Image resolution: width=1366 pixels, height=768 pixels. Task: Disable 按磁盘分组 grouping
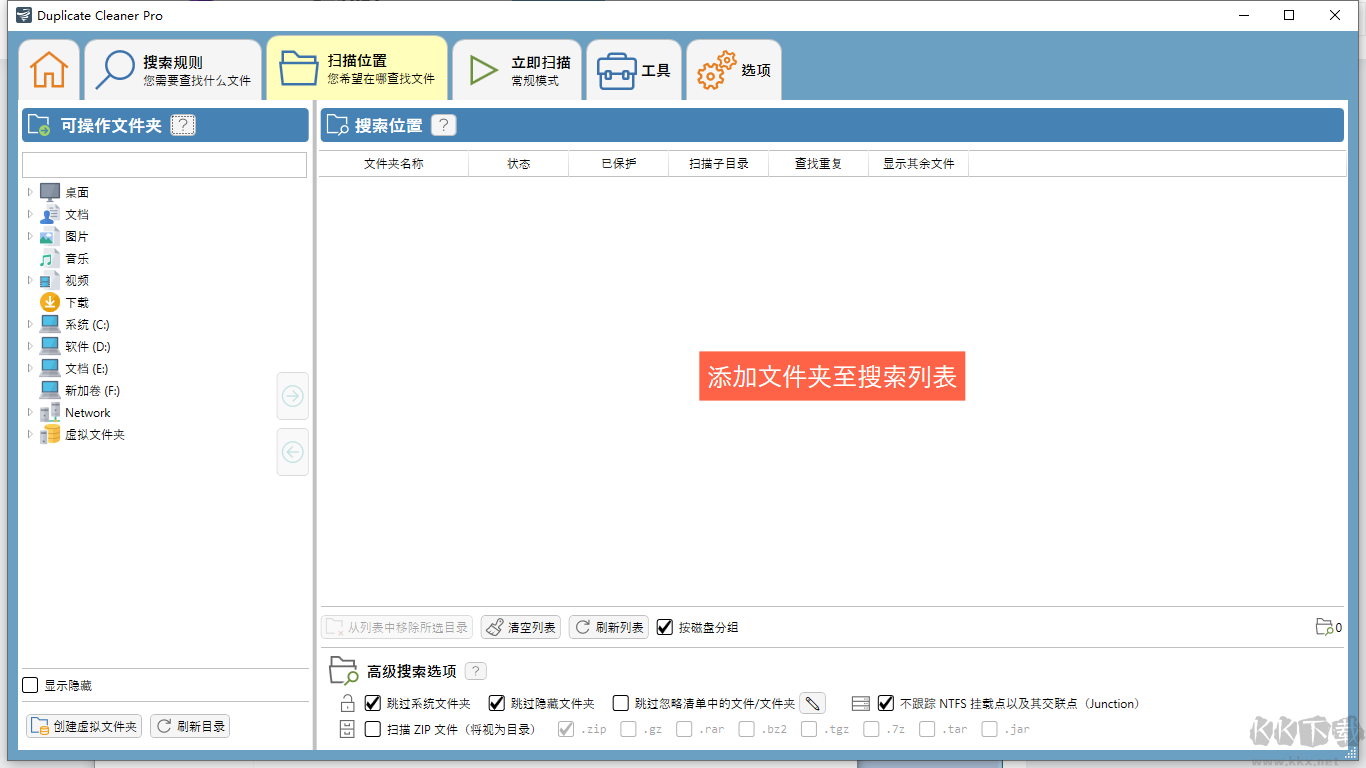click(665, 627)
